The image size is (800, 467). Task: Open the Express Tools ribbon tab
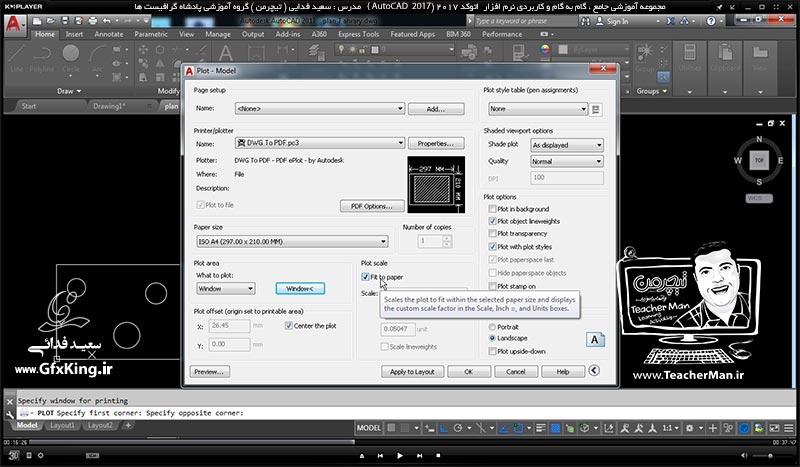pyautogui.click(x=359, y=34)
